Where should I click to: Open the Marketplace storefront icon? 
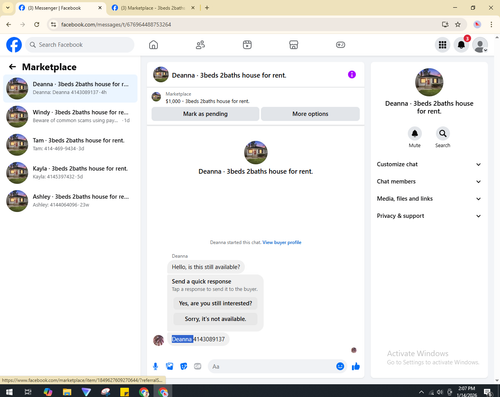294,45
